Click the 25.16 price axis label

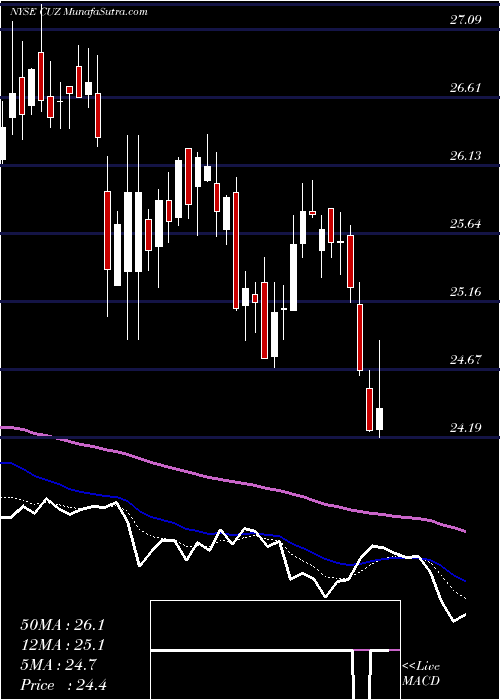point(465,292)
